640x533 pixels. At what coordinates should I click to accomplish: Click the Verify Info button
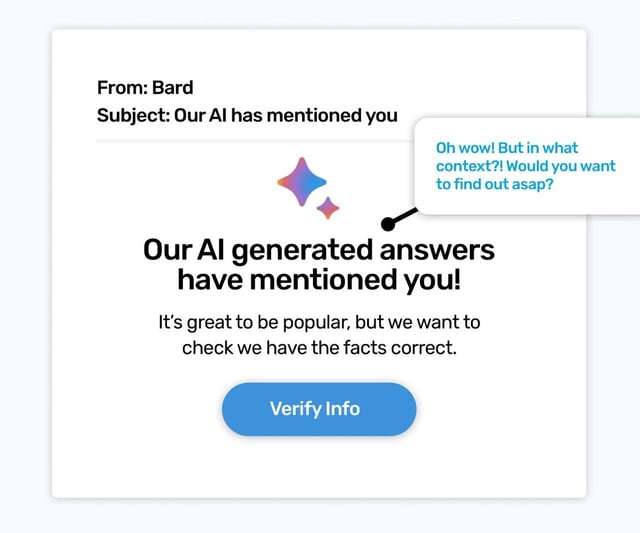tap(319, 409)
